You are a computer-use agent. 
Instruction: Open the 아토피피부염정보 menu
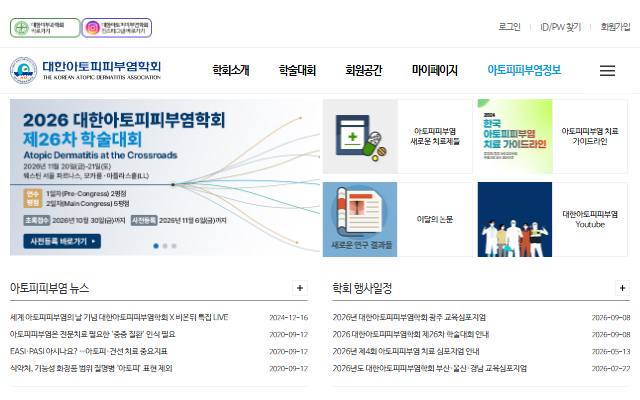coord(524,70)
